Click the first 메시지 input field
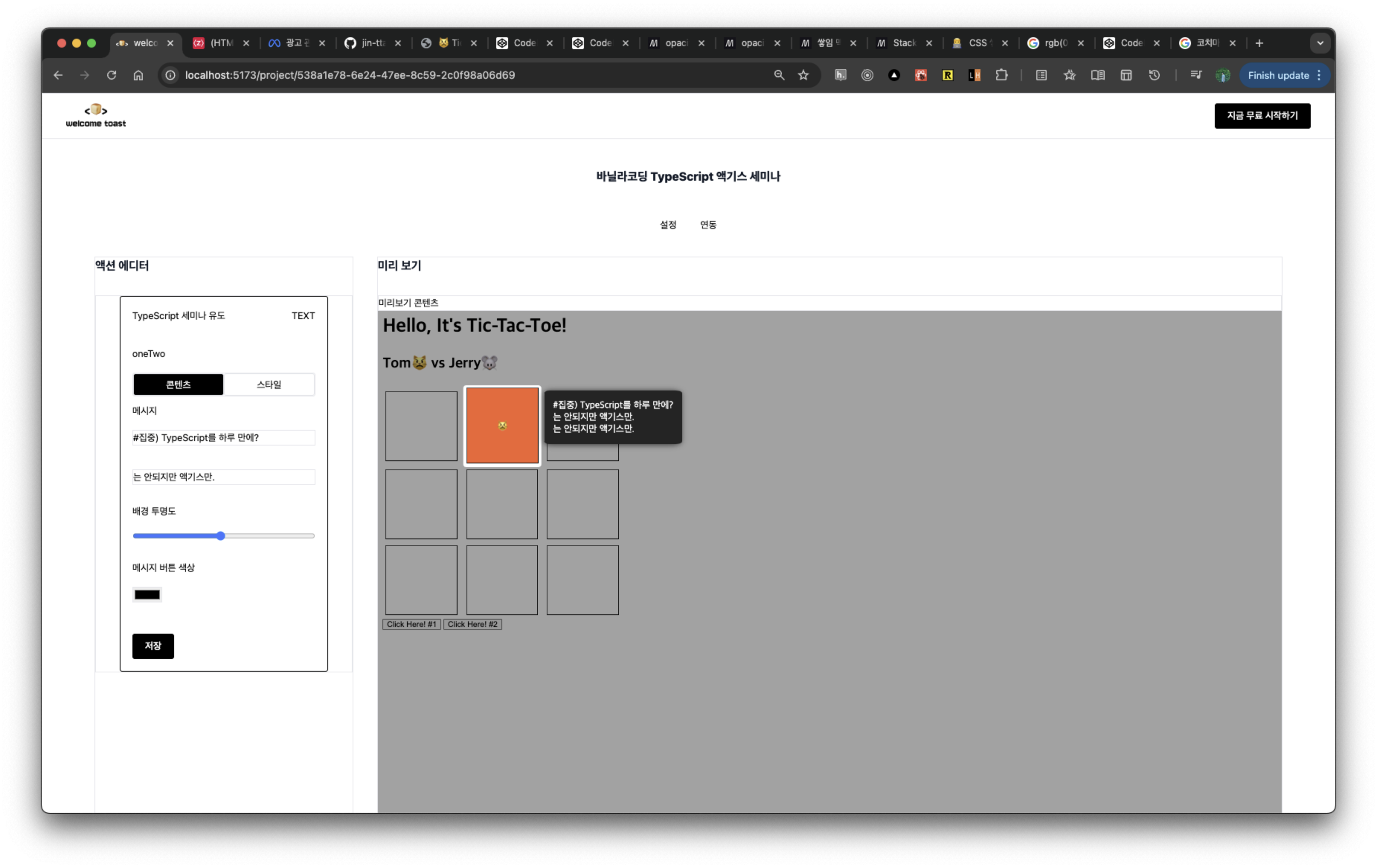1377x868 pixels. [224, 437]
